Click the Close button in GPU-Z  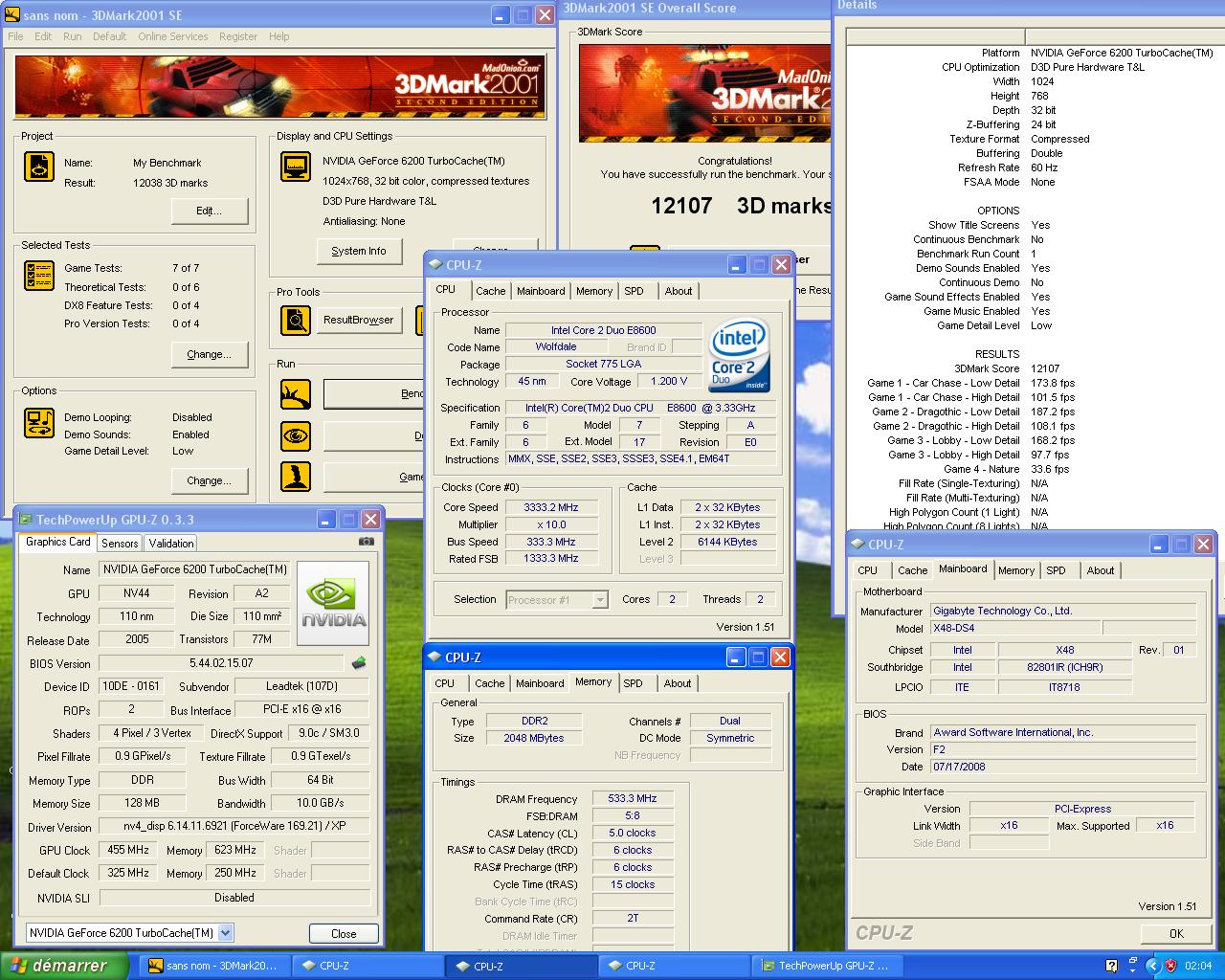tap(344, 933)
